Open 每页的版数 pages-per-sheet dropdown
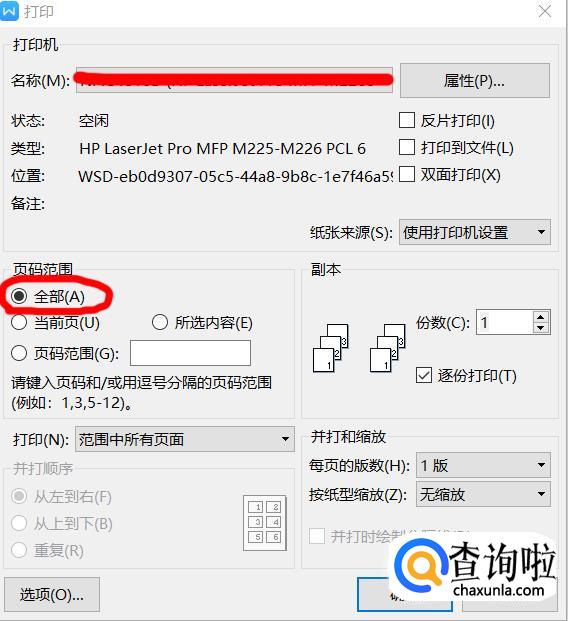Viewport: 568px width, 621px height. tap(483, 465)
